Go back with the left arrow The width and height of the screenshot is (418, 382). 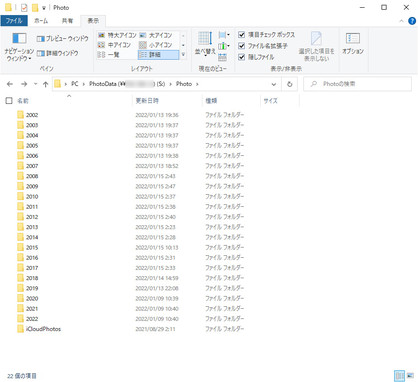click(x=10, y=84)
